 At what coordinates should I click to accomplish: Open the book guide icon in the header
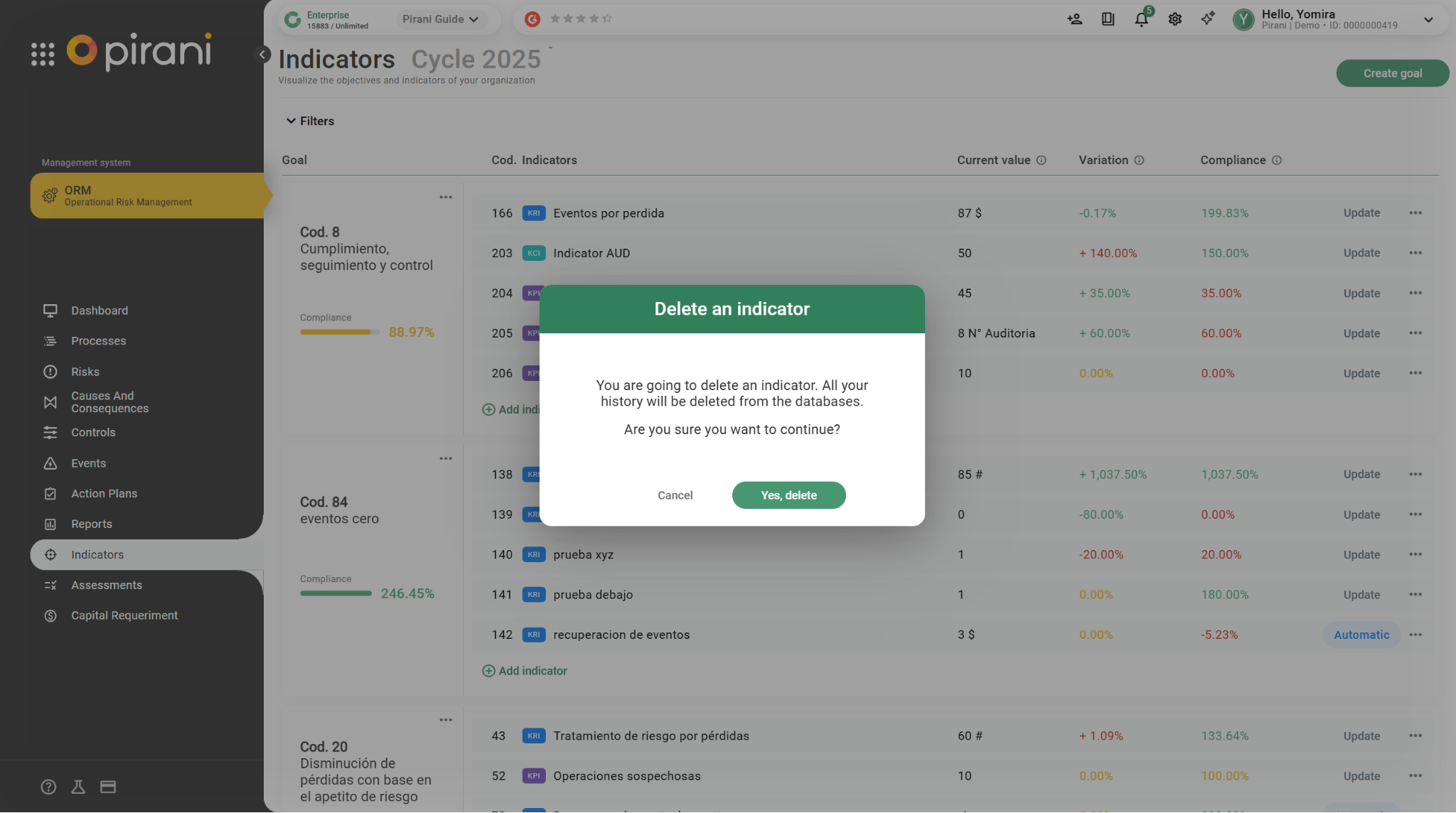pos(1108,19)
